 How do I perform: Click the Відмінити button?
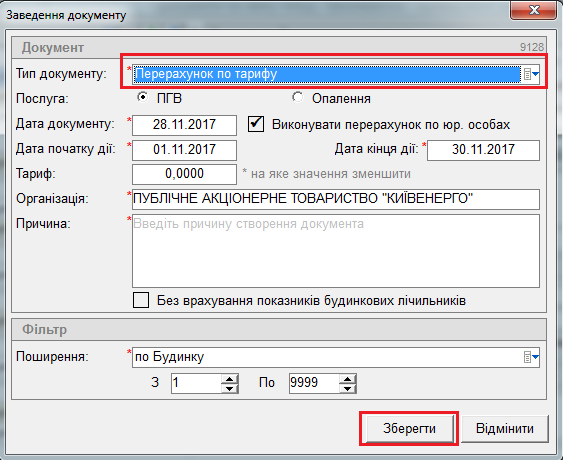click(x=504, y=428)
